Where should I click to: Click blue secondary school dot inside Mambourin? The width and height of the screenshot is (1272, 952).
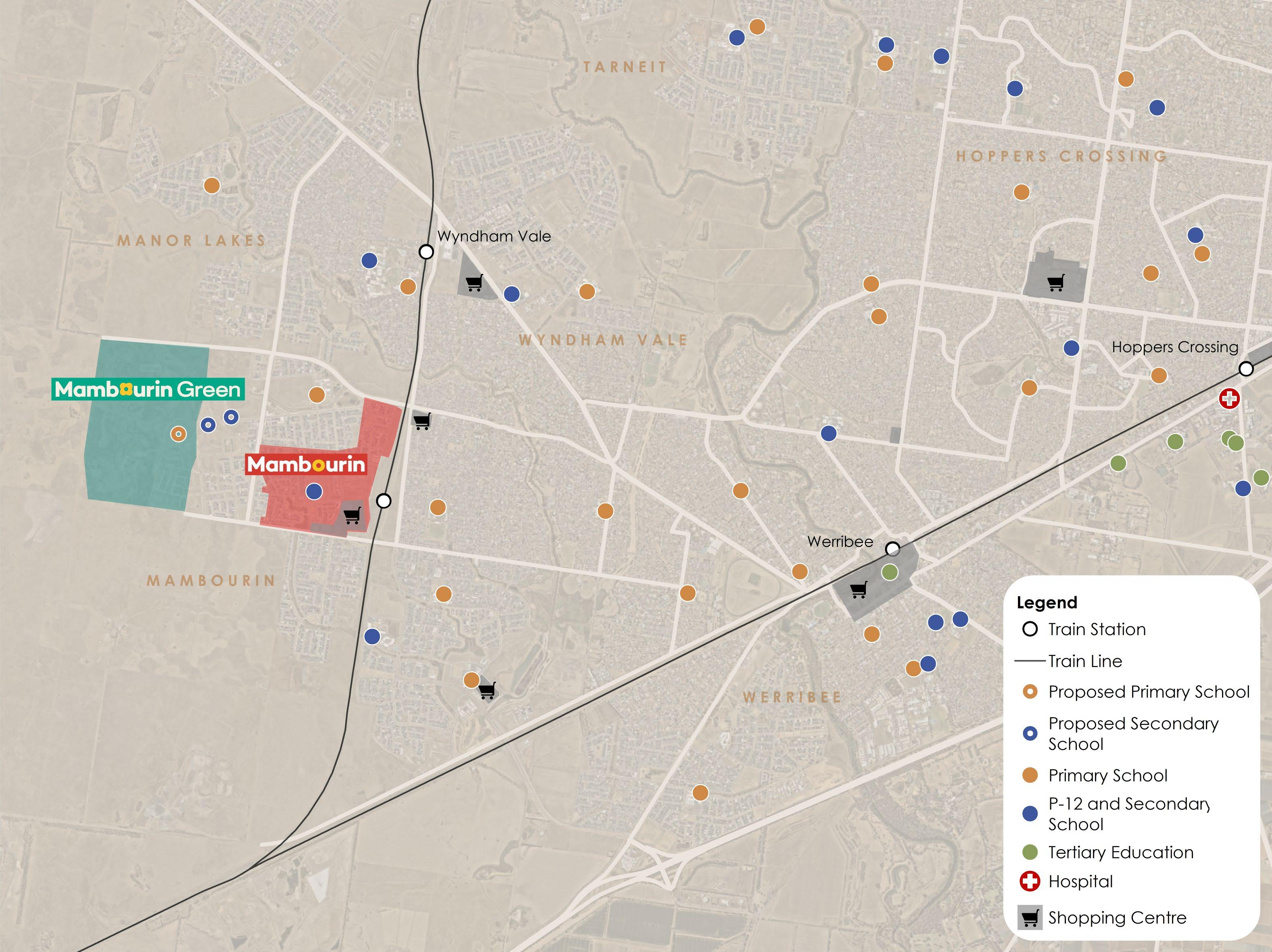tap(314, 491)
